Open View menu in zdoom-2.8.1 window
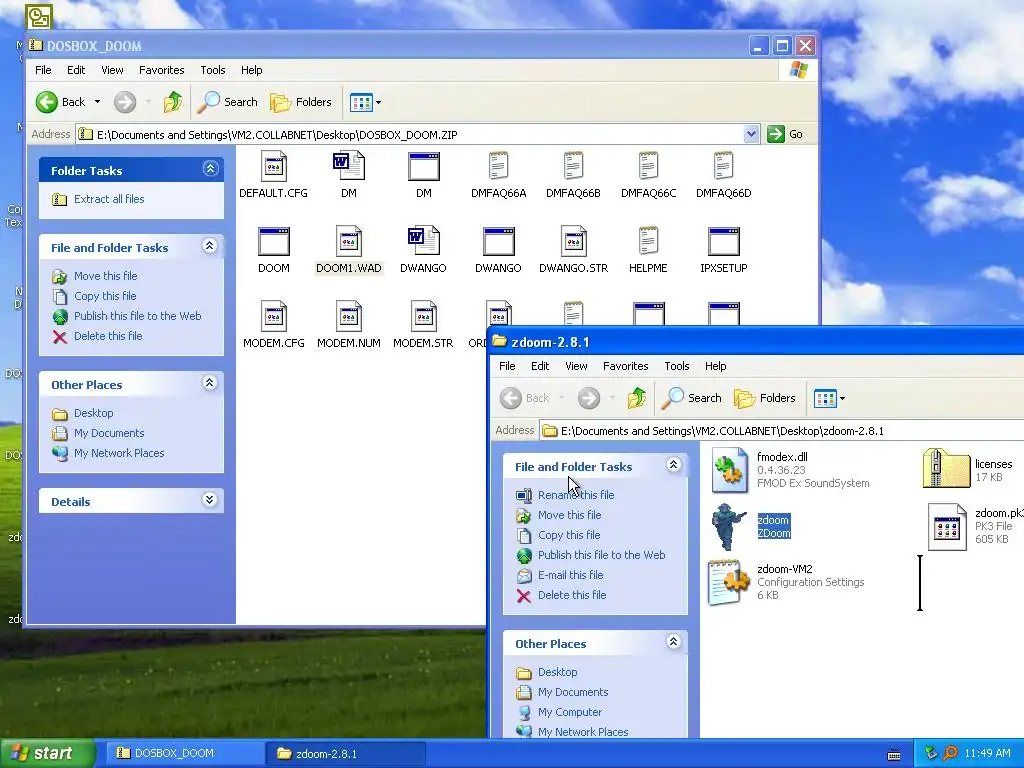The width and height of the screenshot is (1024, 768). [576, 366]
